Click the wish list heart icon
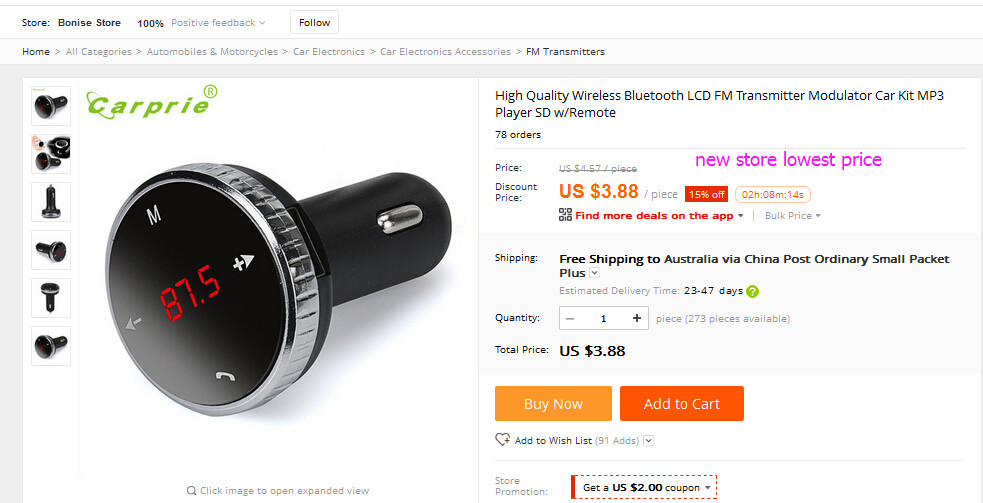Screen dimensions: 983x503 click(502, 440)
